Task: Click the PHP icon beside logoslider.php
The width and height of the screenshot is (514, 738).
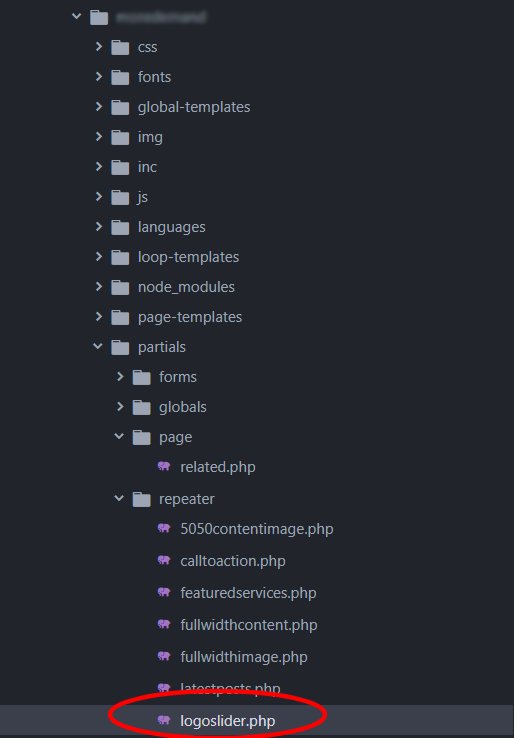Action: (164, 720)
